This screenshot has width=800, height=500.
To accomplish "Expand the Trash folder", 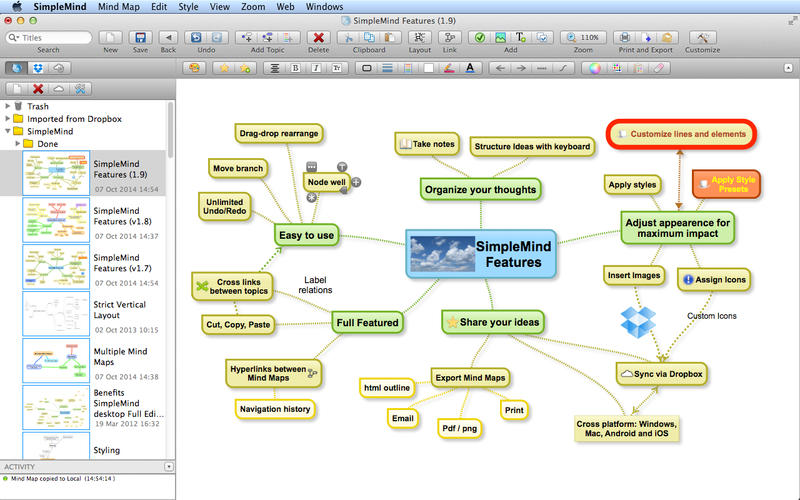I will (9, 105).
